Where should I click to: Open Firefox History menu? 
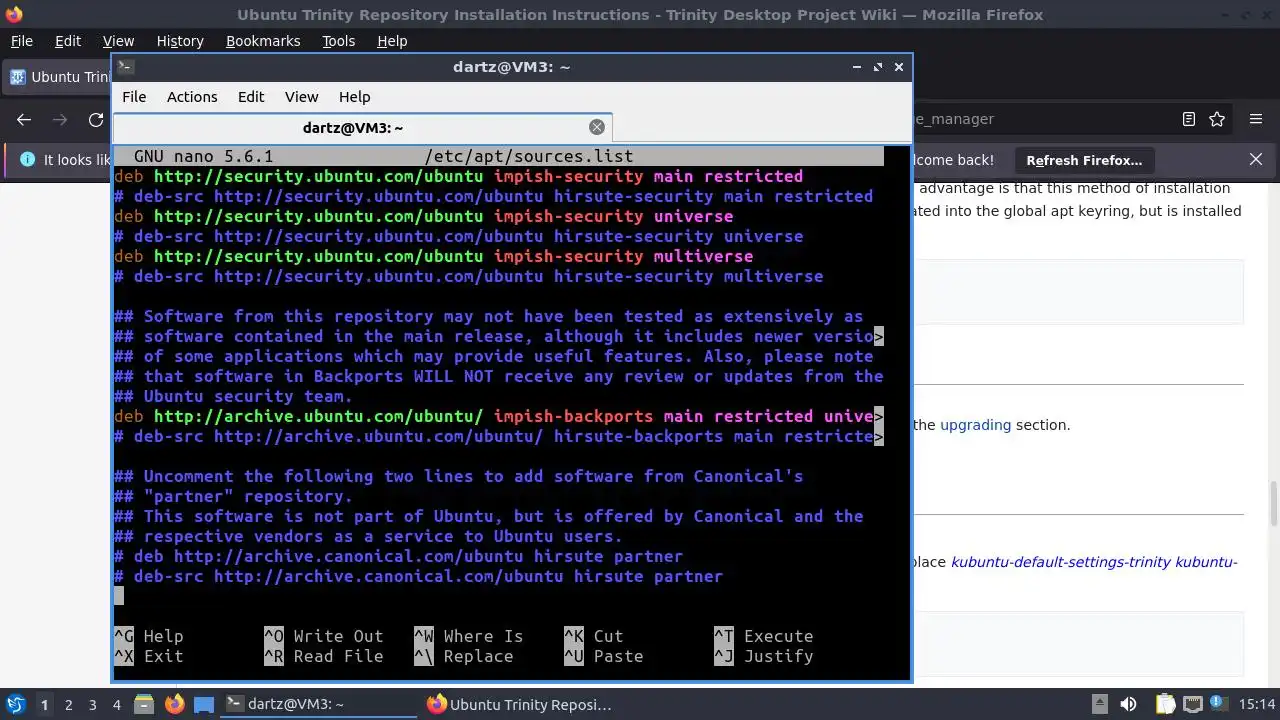coord(180,41)
